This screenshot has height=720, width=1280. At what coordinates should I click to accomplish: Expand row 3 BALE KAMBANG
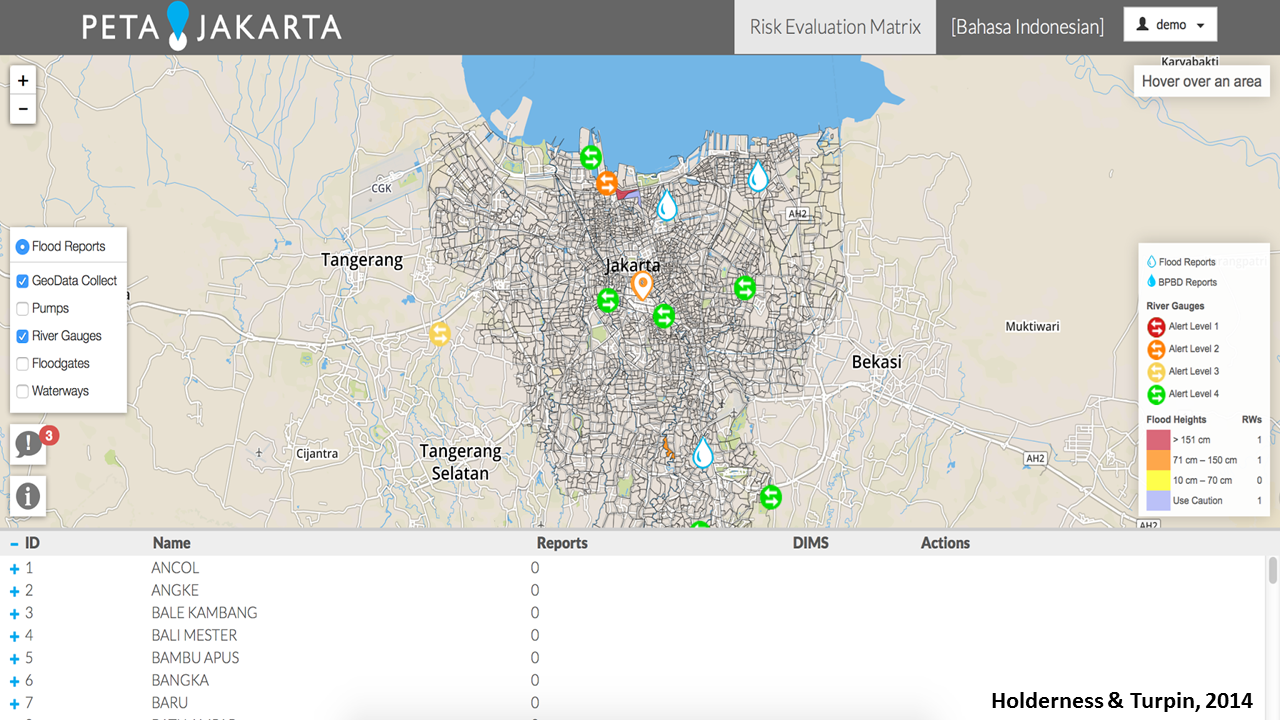coord(14,613)
